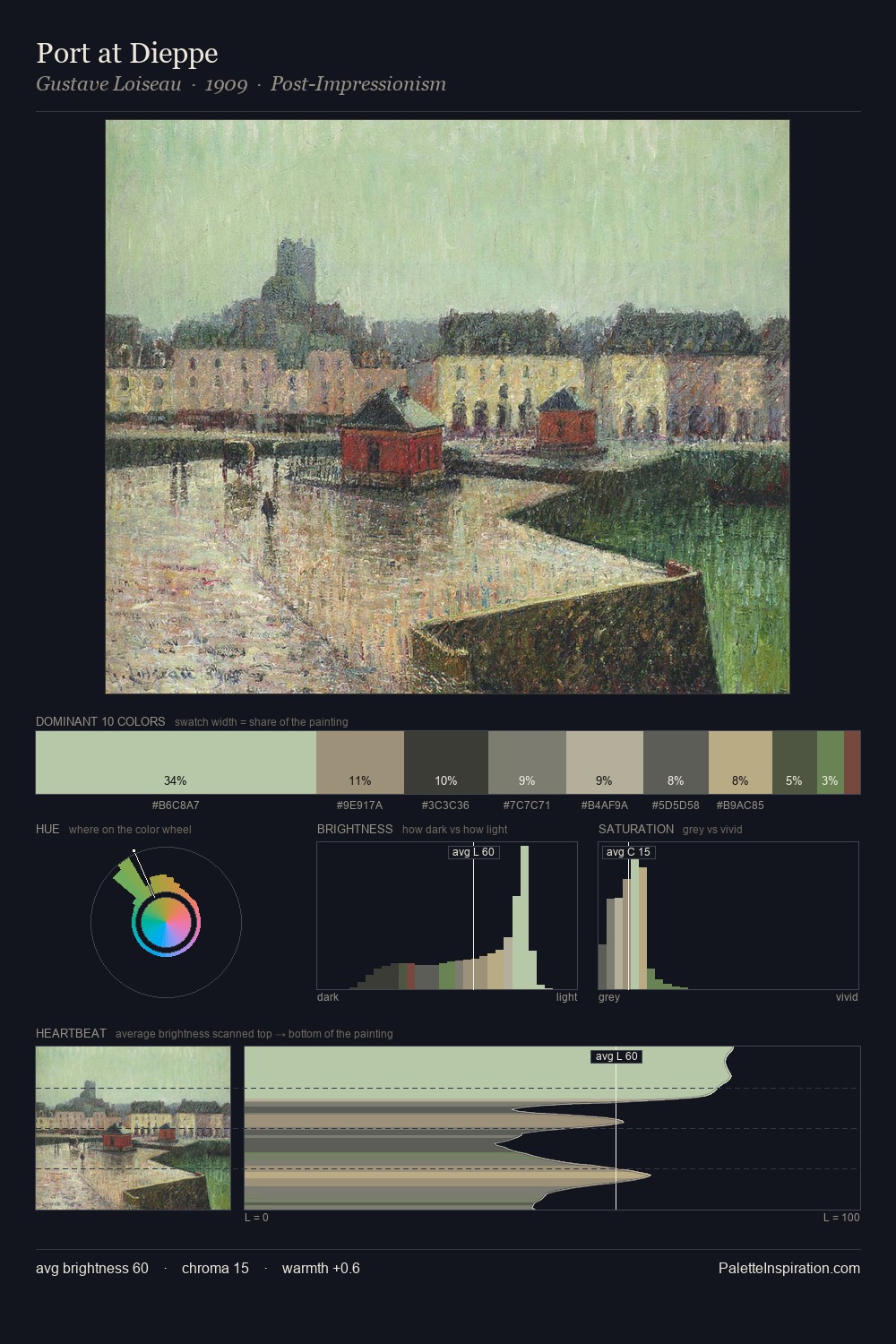
Task: Click the PaletteInspiration.com link
Action: (x=789, y=1268)
